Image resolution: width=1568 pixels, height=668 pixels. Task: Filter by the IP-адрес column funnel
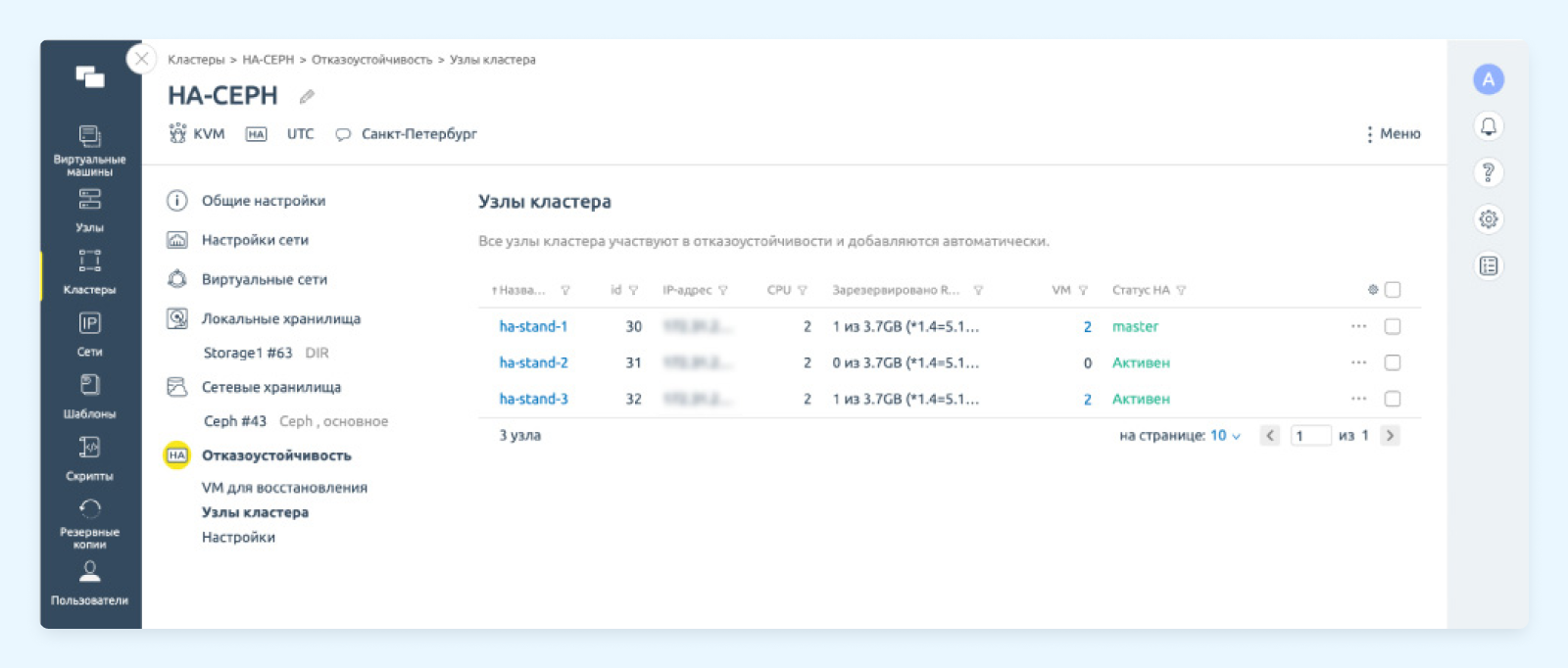point(723,290)
